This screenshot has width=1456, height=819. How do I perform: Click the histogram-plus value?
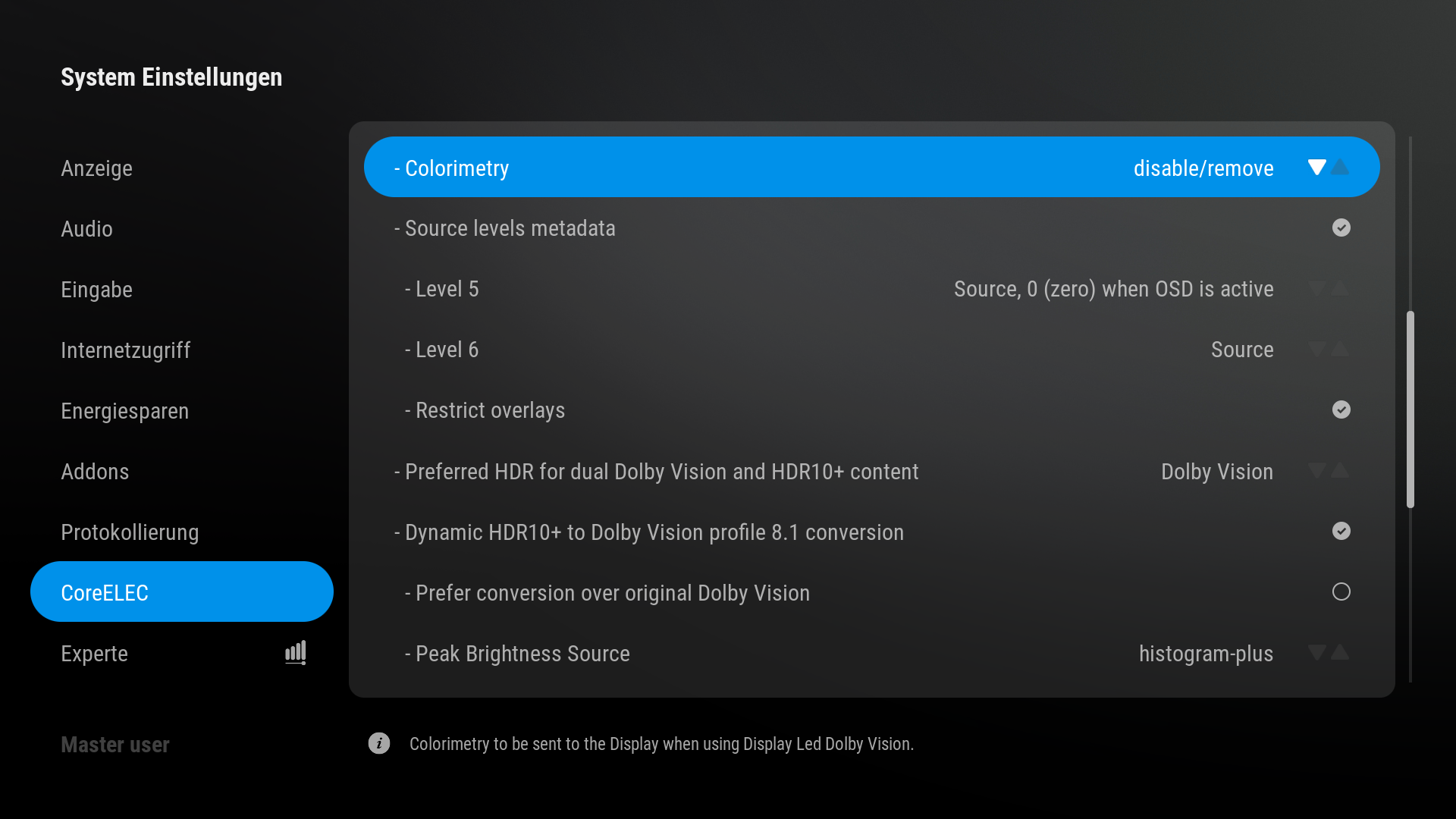coord(1206,654)
